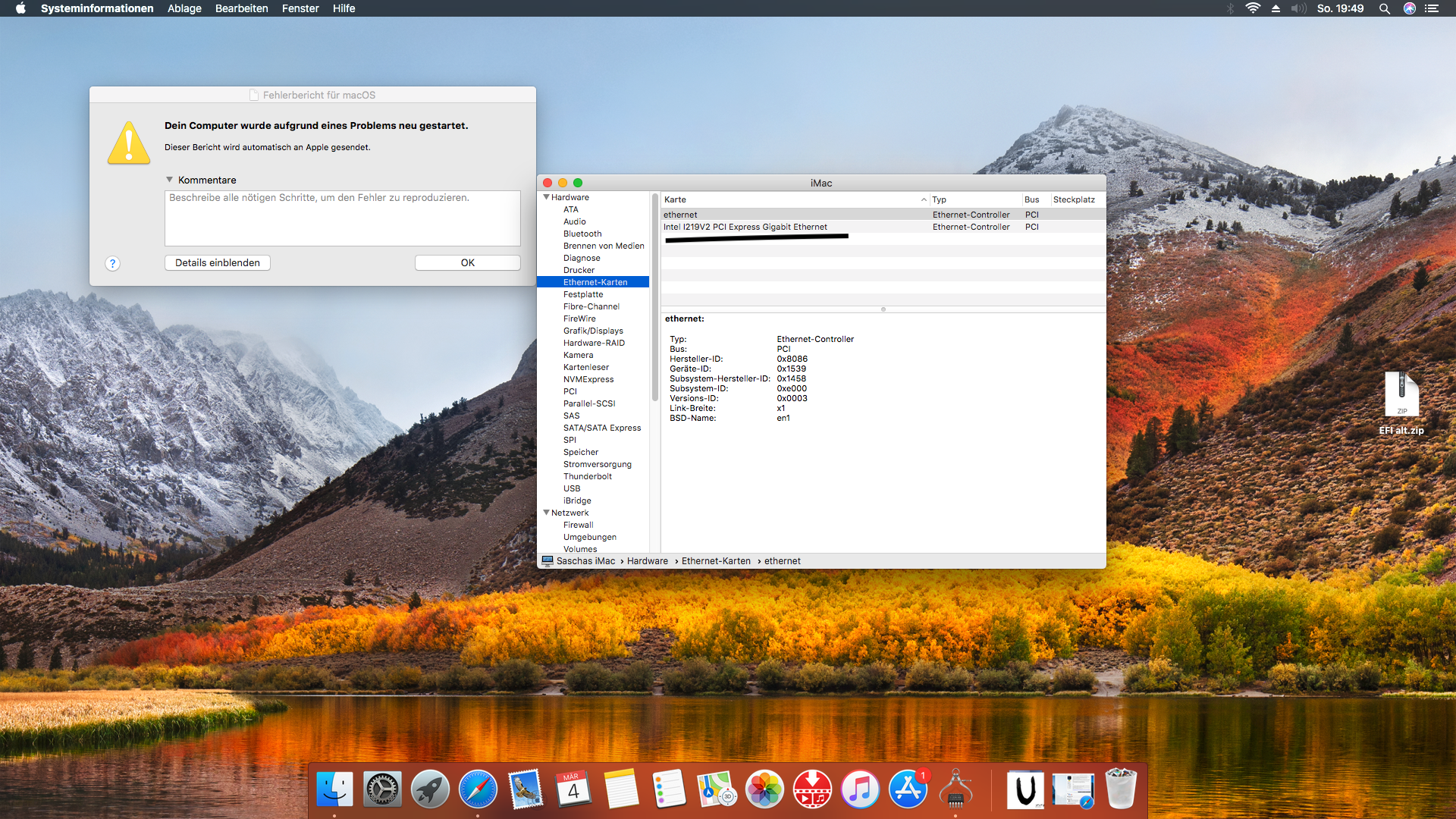Collapse the Hardware tree section

(546, 197)
